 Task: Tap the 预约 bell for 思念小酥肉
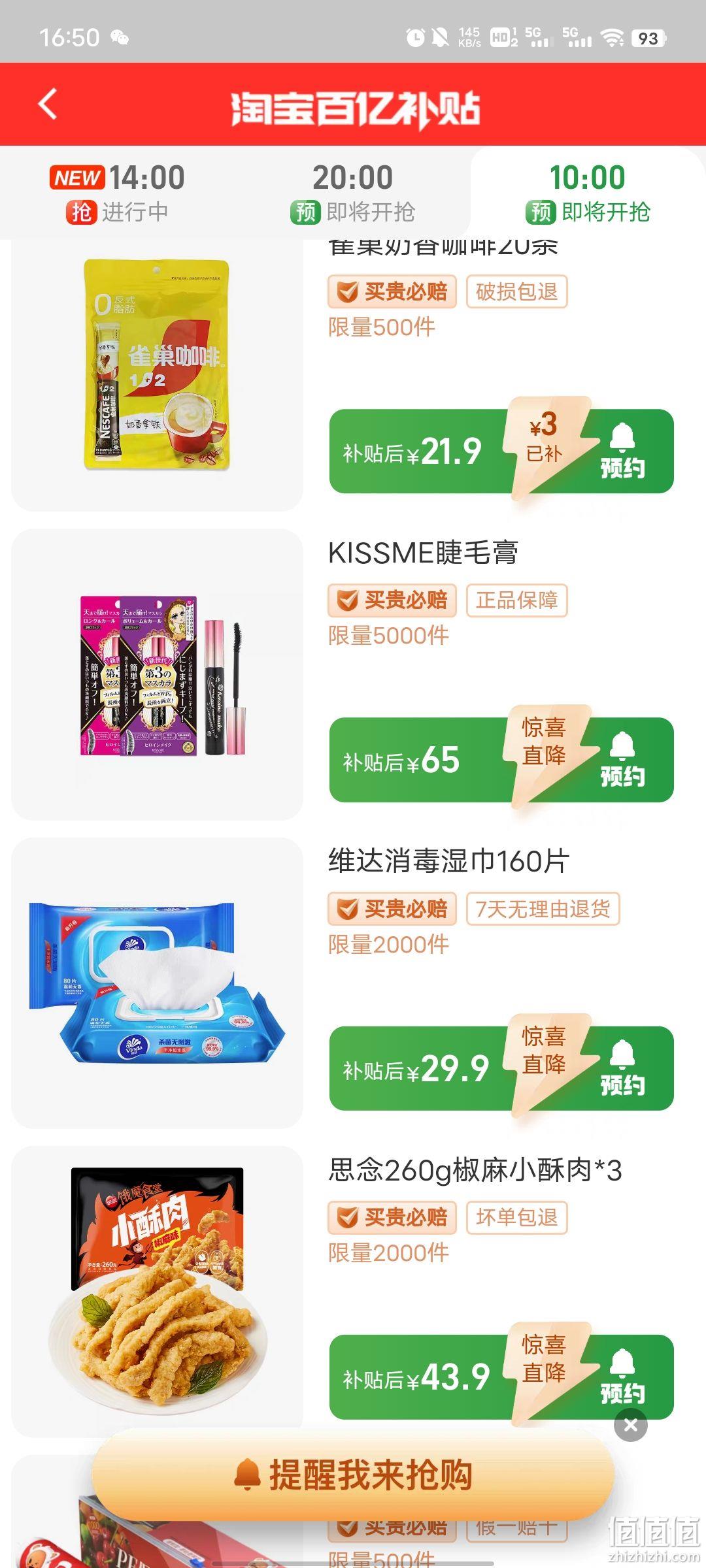[x=622, y=1377]
